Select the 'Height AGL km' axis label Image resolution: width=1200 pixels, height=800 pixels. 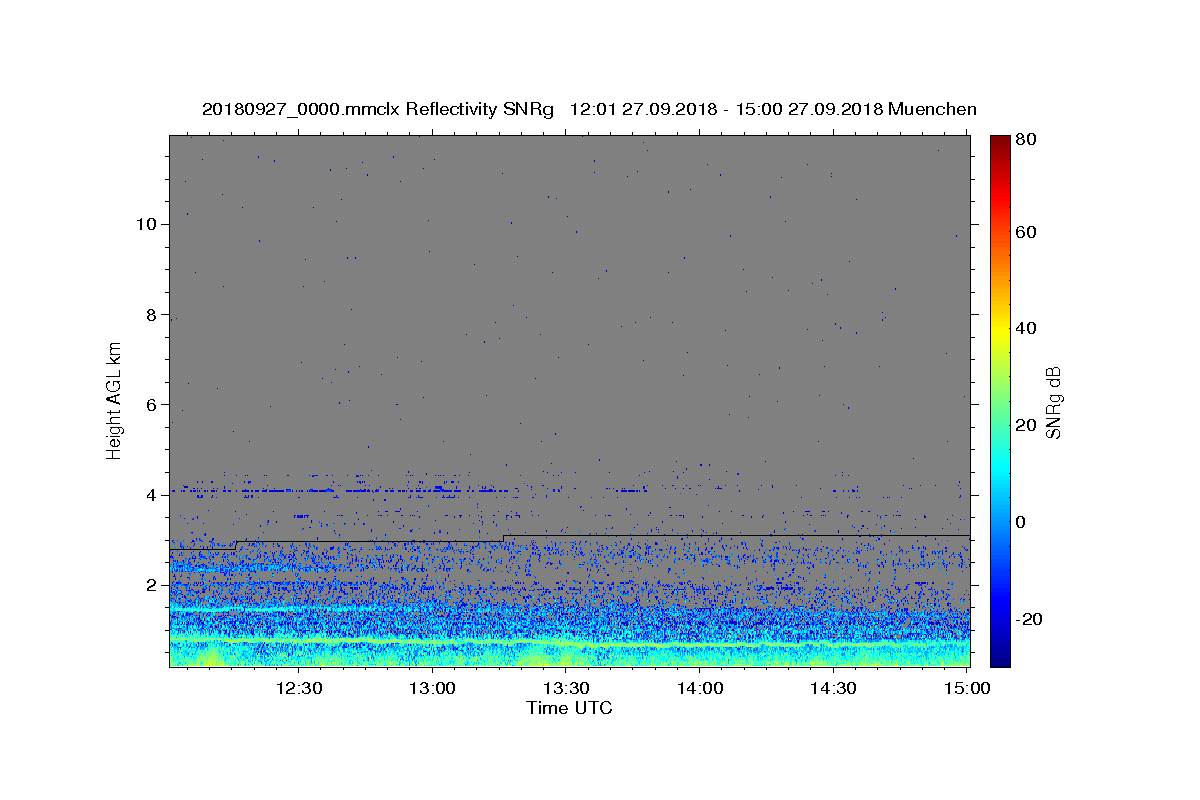[115, 400]
